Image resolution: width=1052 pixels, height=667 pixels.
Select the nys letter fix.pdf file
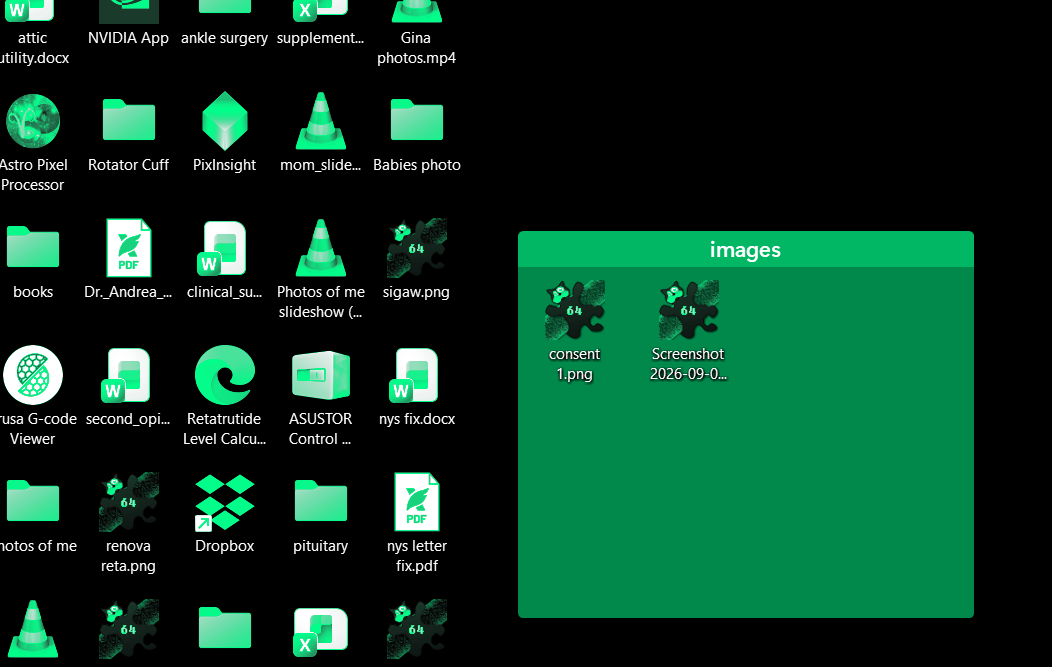417,523
